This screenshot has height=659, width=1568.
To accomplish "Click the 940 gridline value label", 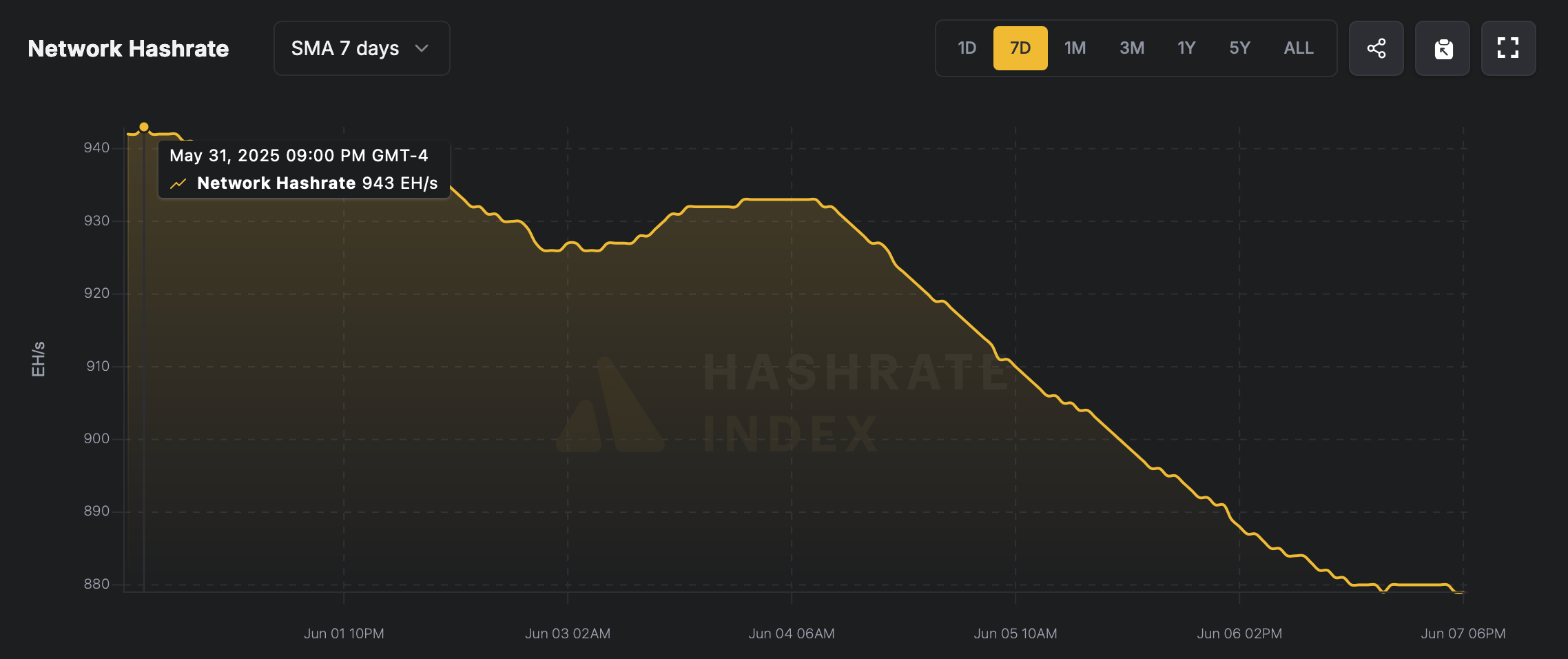I will coord(97,146).
